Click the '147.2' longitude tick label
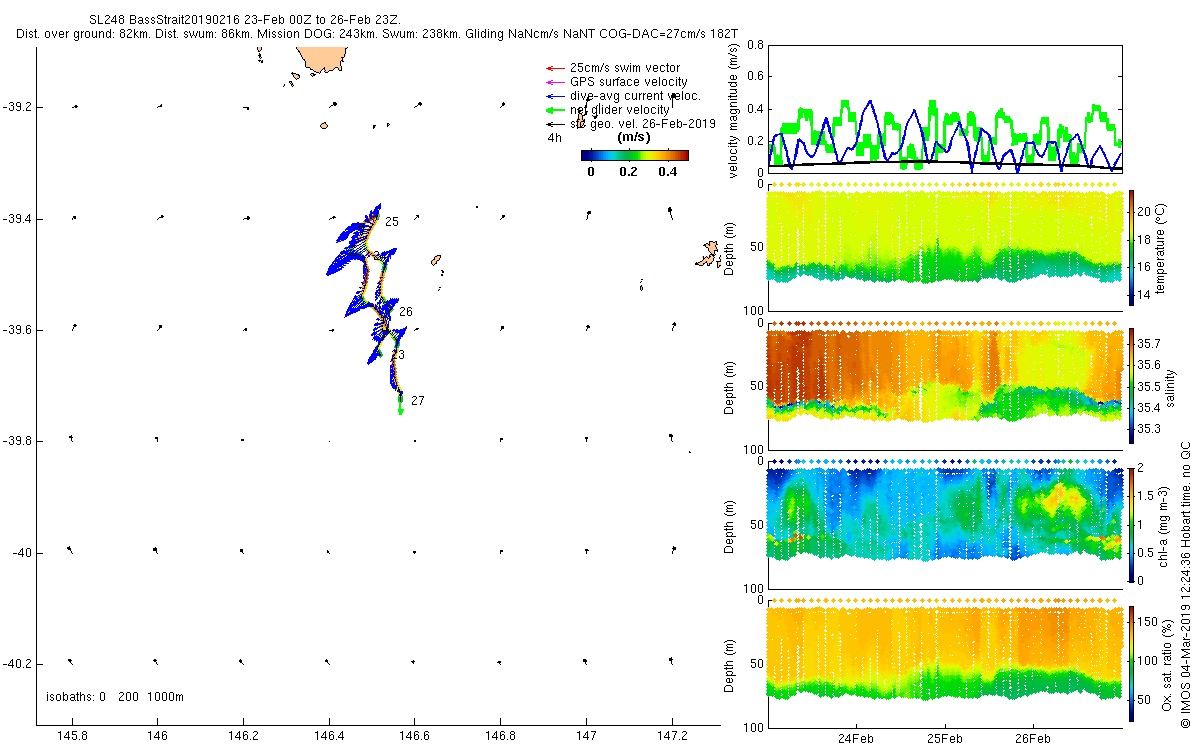The image size is (1200, 750). (672, 736)
